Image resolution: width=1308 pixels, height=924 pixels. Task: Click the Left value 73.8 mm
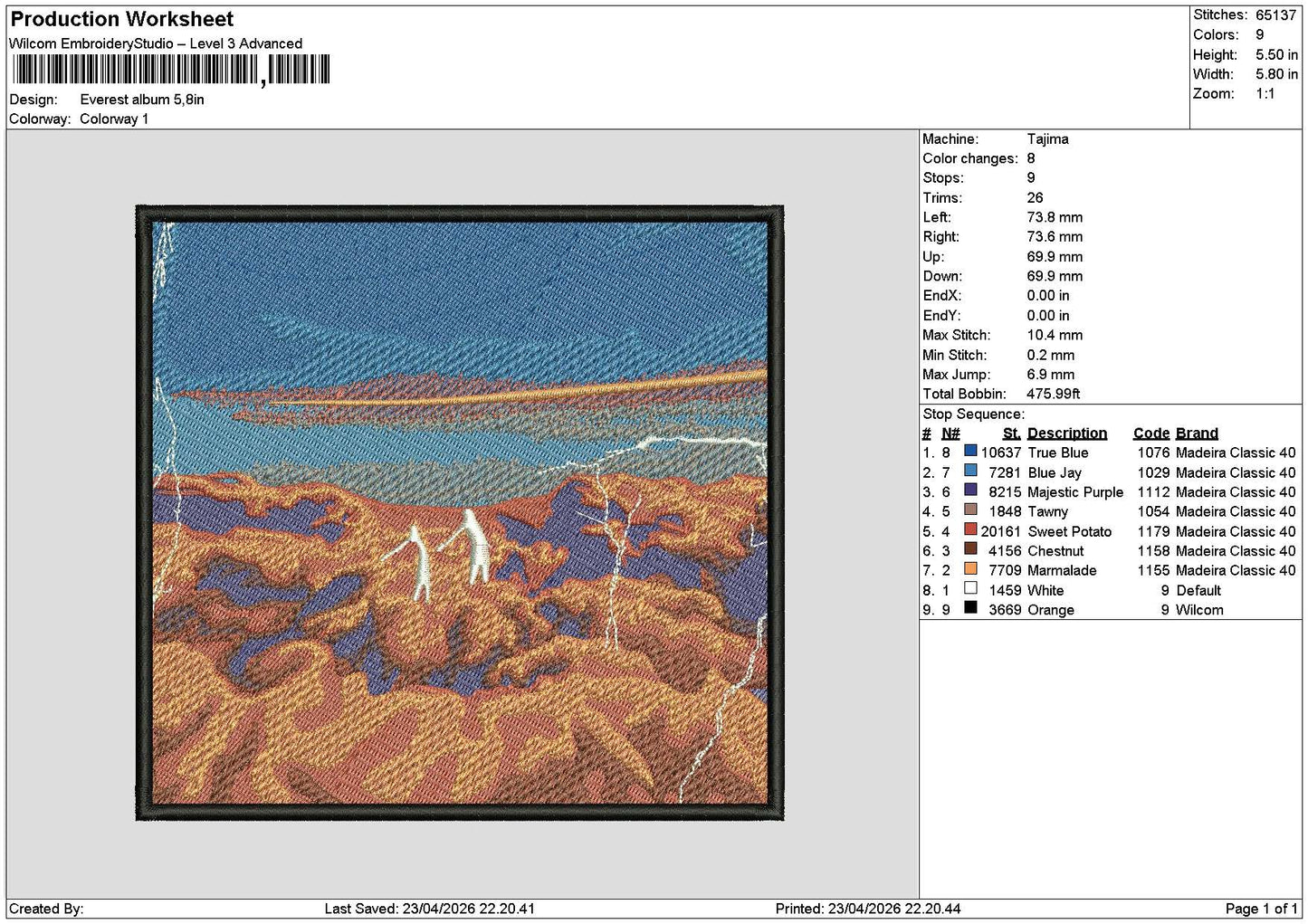tap(1055, 217)
